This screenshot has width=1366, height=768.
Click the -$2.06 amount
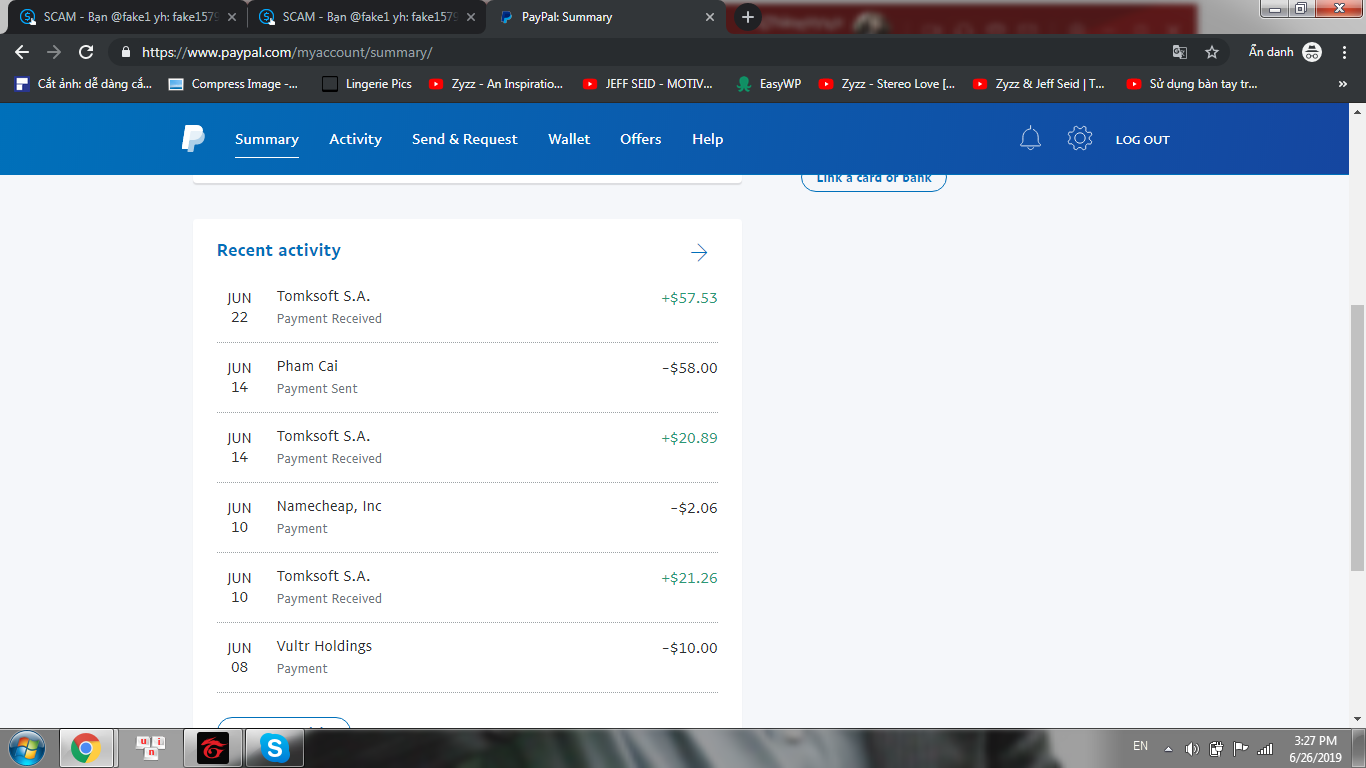coord(694,508)
